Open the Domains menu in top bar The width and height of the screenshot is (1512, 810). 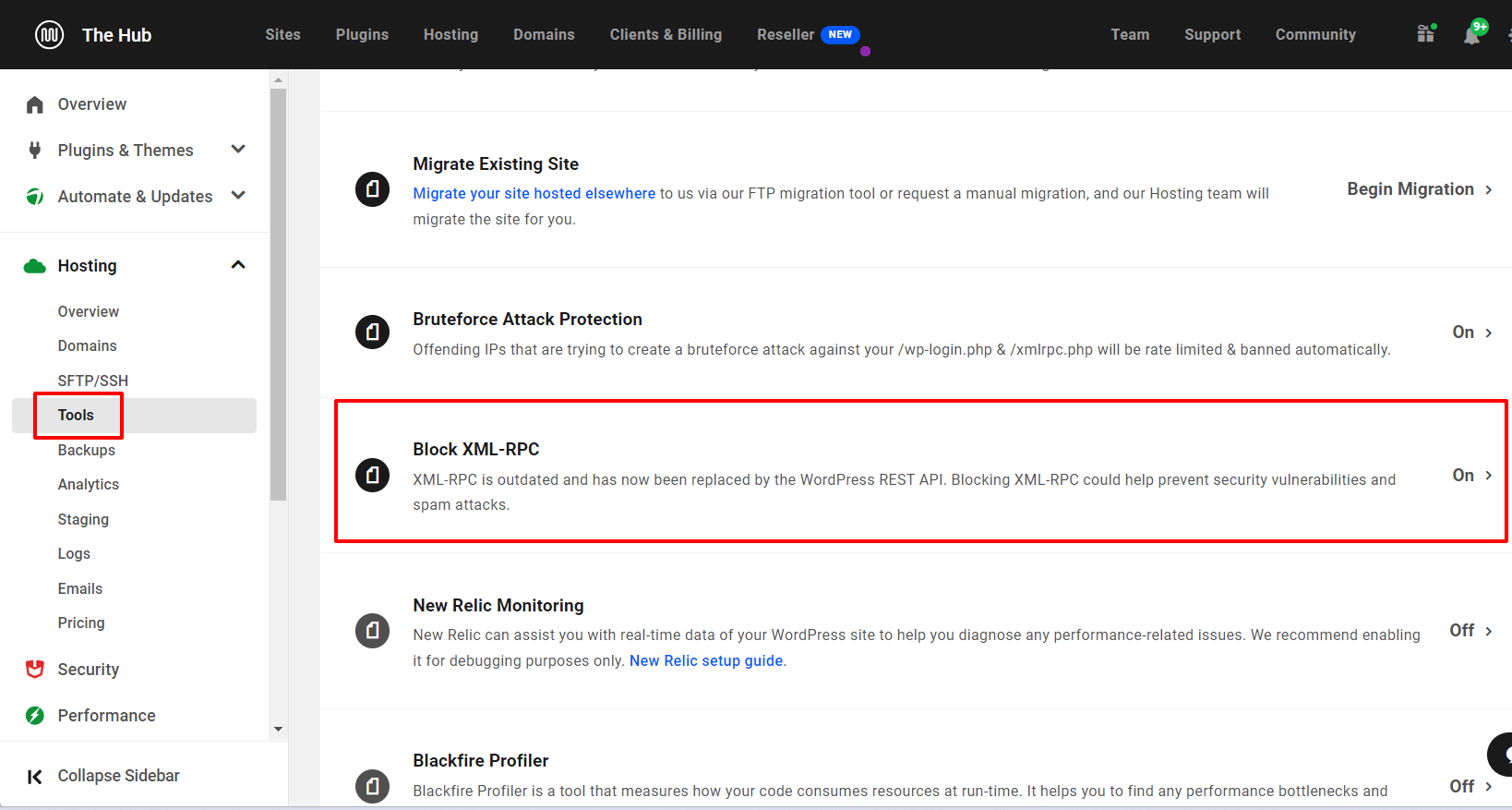pos(544,34)
